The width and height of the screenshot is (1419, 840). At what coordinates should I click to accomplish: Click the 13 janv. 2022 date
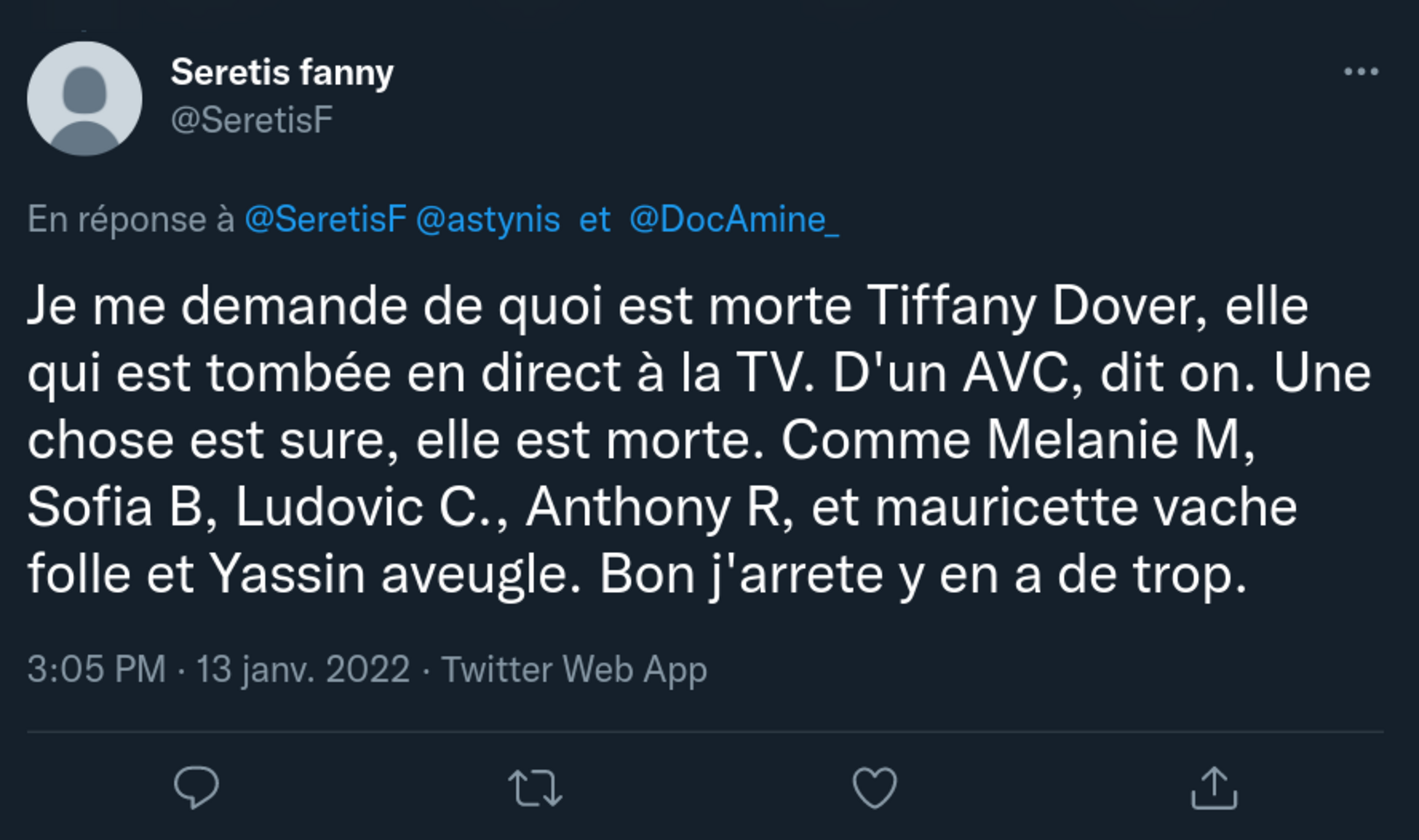pyautogui.click(x=303, y=669)
